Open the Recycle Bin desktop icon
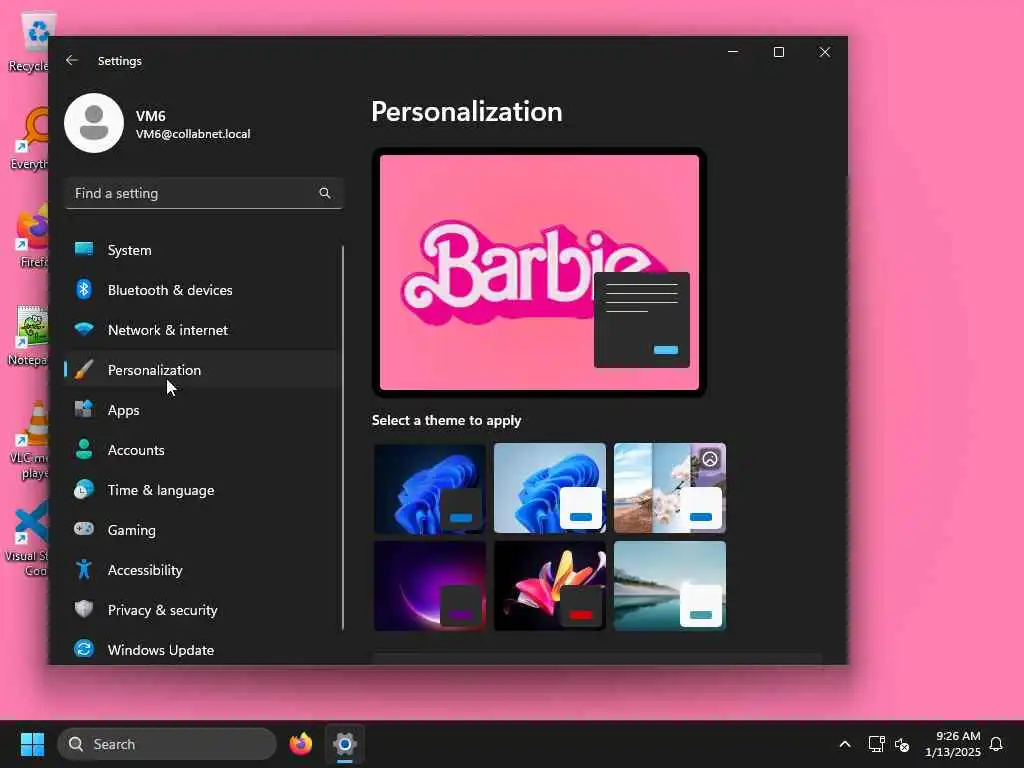The image size is (1024, 768). pos(31,42)
